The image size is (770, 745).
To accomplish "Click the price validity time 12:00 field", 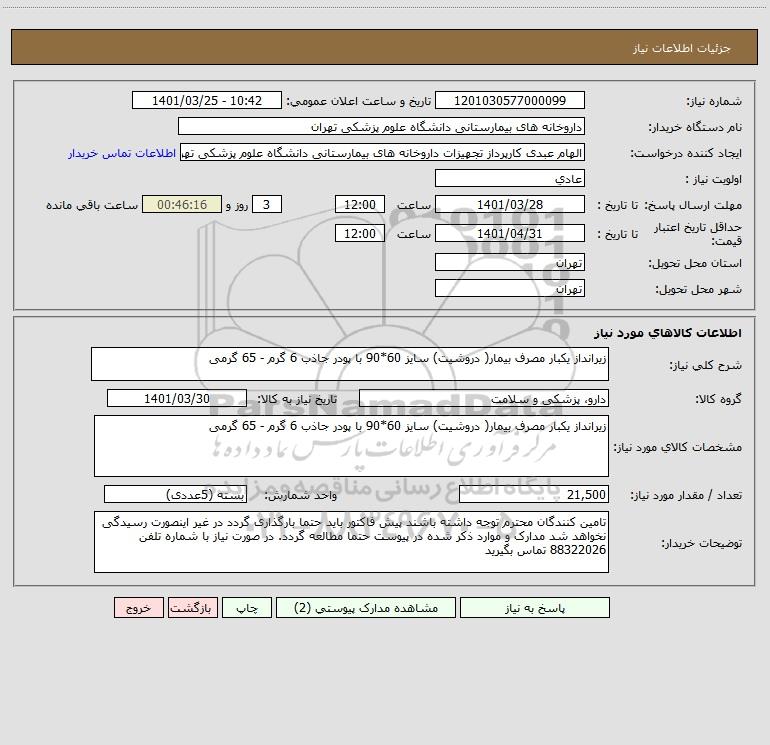I will [x=359, y=233].
